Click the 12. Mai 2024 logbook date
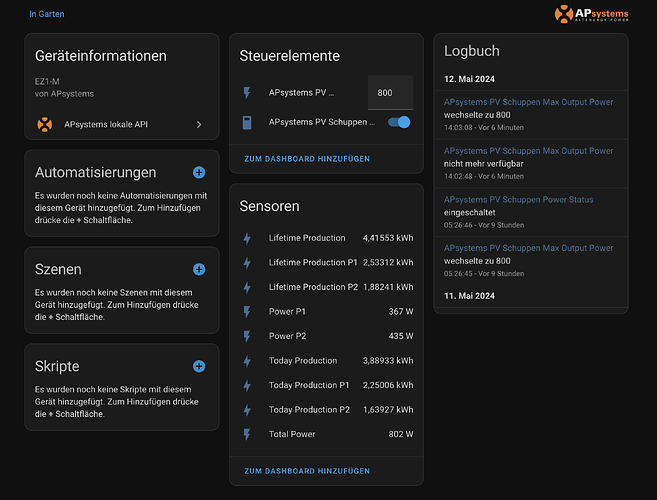 click(469, 79)
